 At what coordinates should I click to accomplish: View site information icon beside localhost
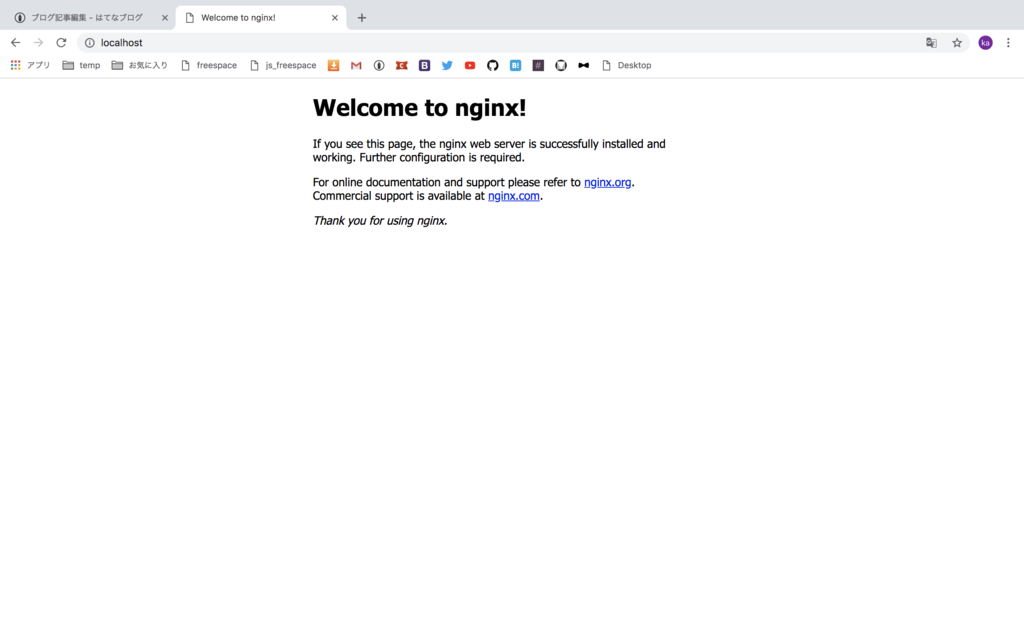pos(89,42)
